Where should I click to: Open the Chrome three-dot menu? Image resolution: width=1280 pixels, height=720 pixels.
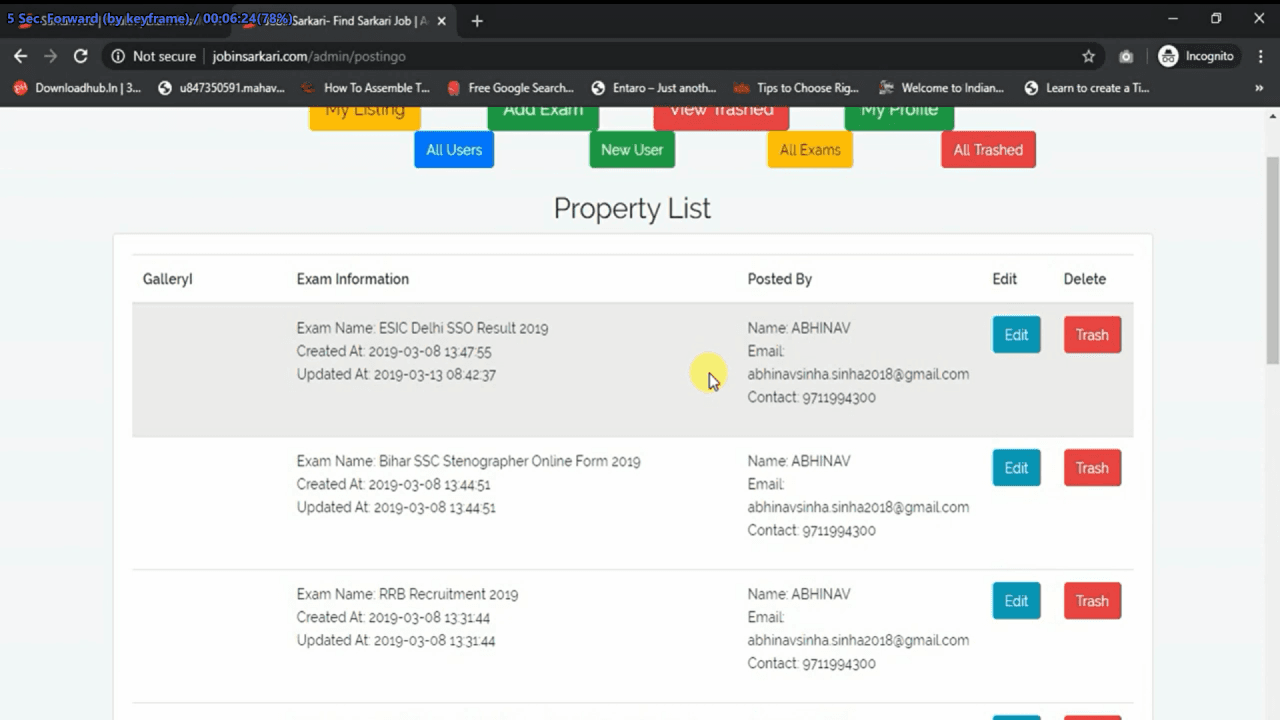[x=1259, y=56]
